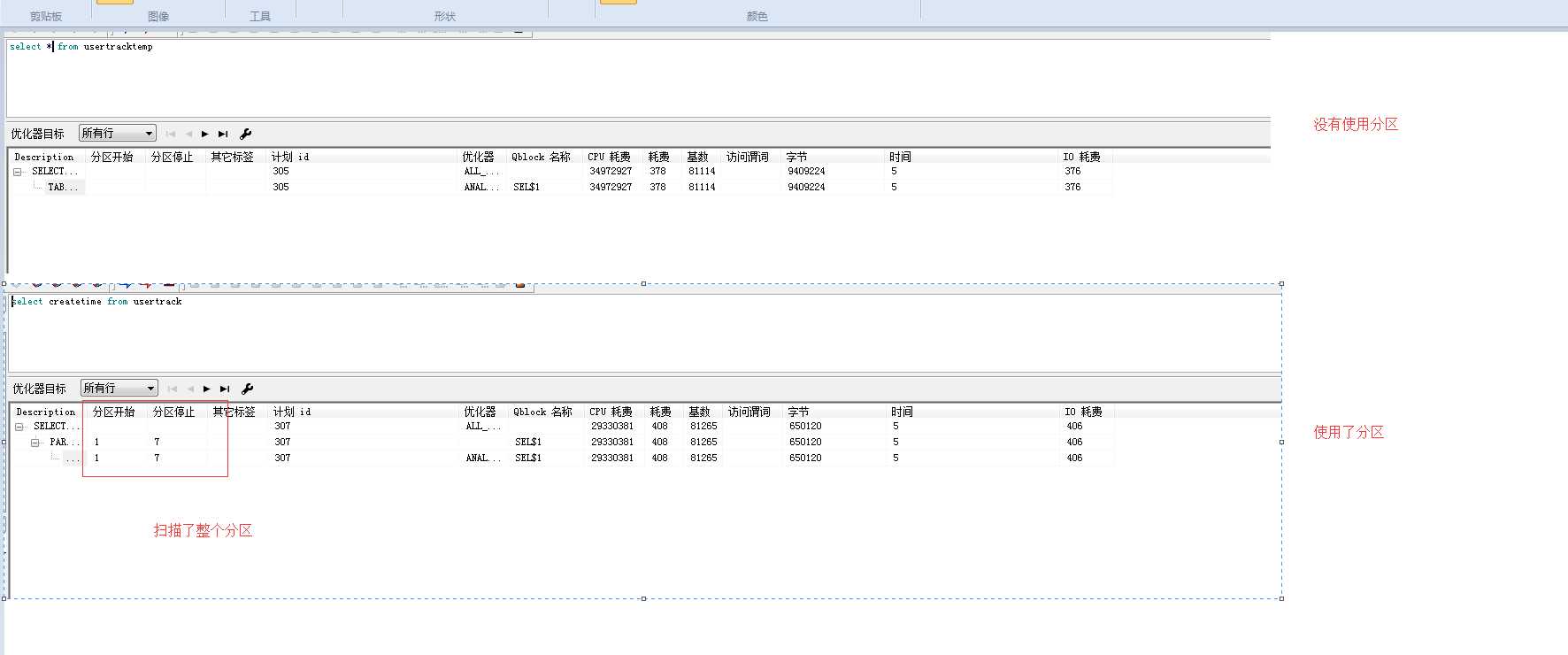Image resolution: width=1568 pixels, height=655 pixels.
Task: Click IO 耗费 header in plan 305 grid
Action: (1081, 157)
